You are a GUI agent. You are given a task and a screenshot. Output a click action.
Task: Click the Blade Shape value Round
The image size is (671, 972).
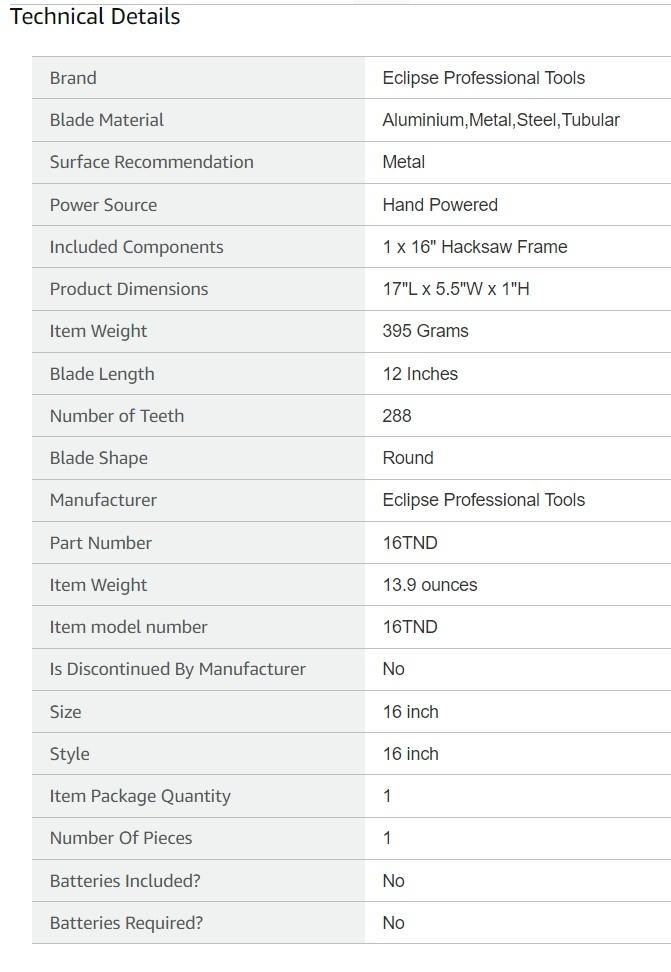click(x=408, y=458)
